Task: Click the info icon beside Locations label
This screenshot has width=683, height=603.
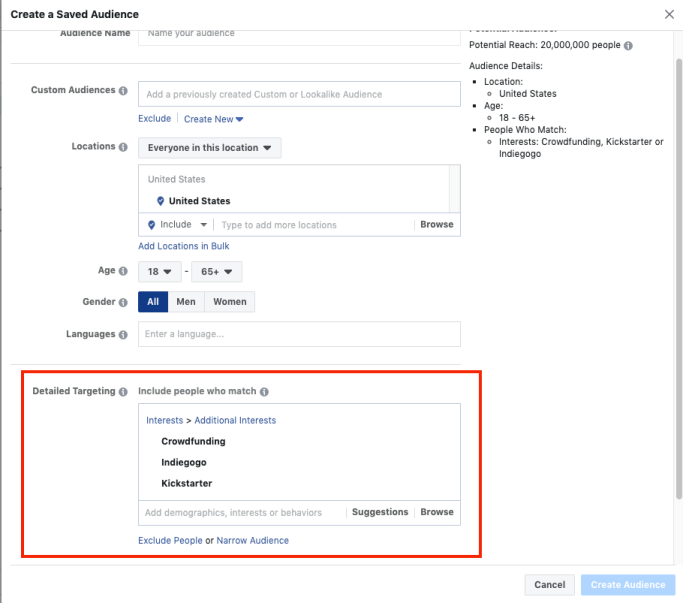Action: point(123,147)
